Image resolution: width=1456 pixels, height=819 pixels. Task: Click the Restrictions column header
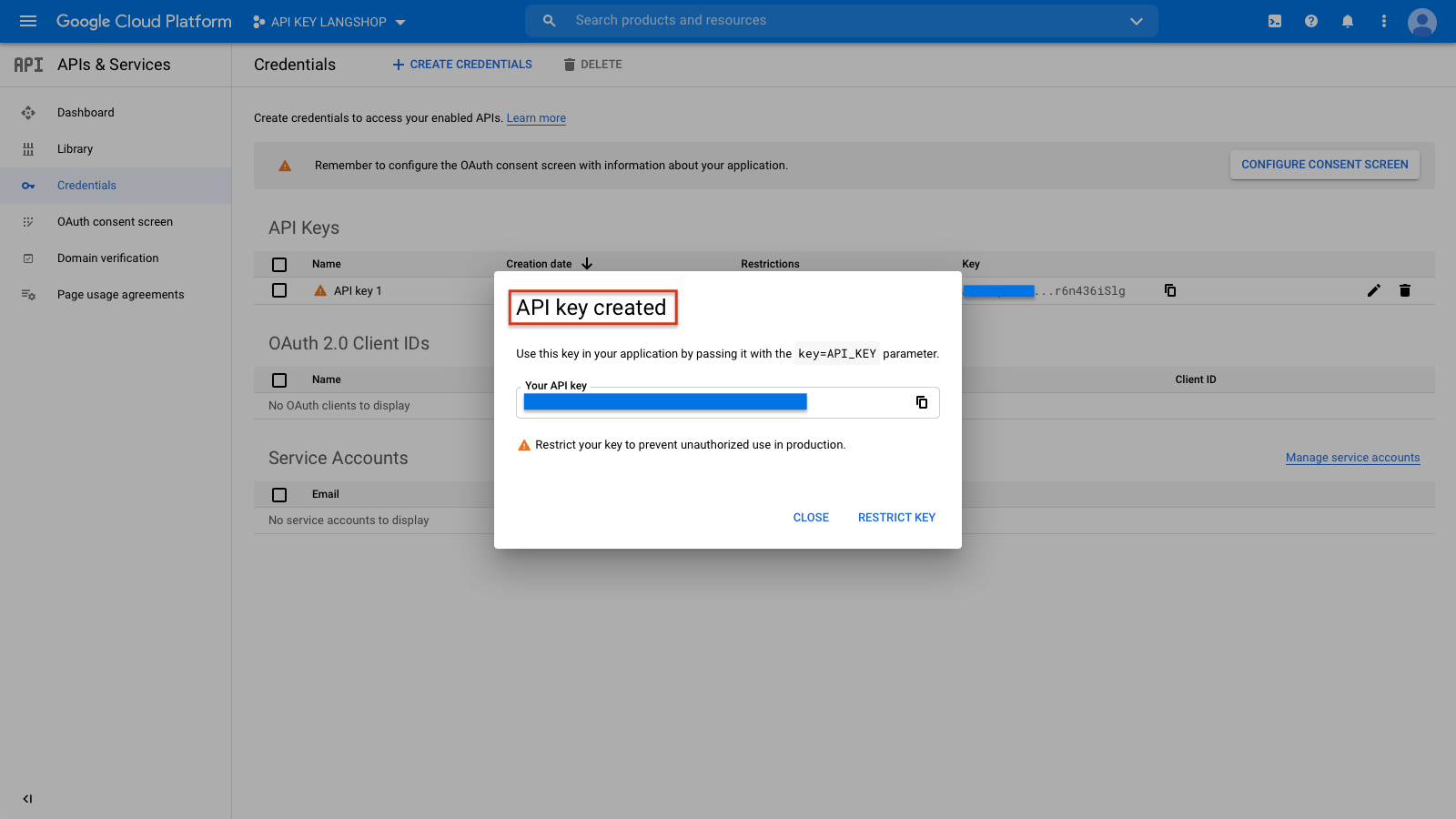pyautogui.click(x=770, y=264)
